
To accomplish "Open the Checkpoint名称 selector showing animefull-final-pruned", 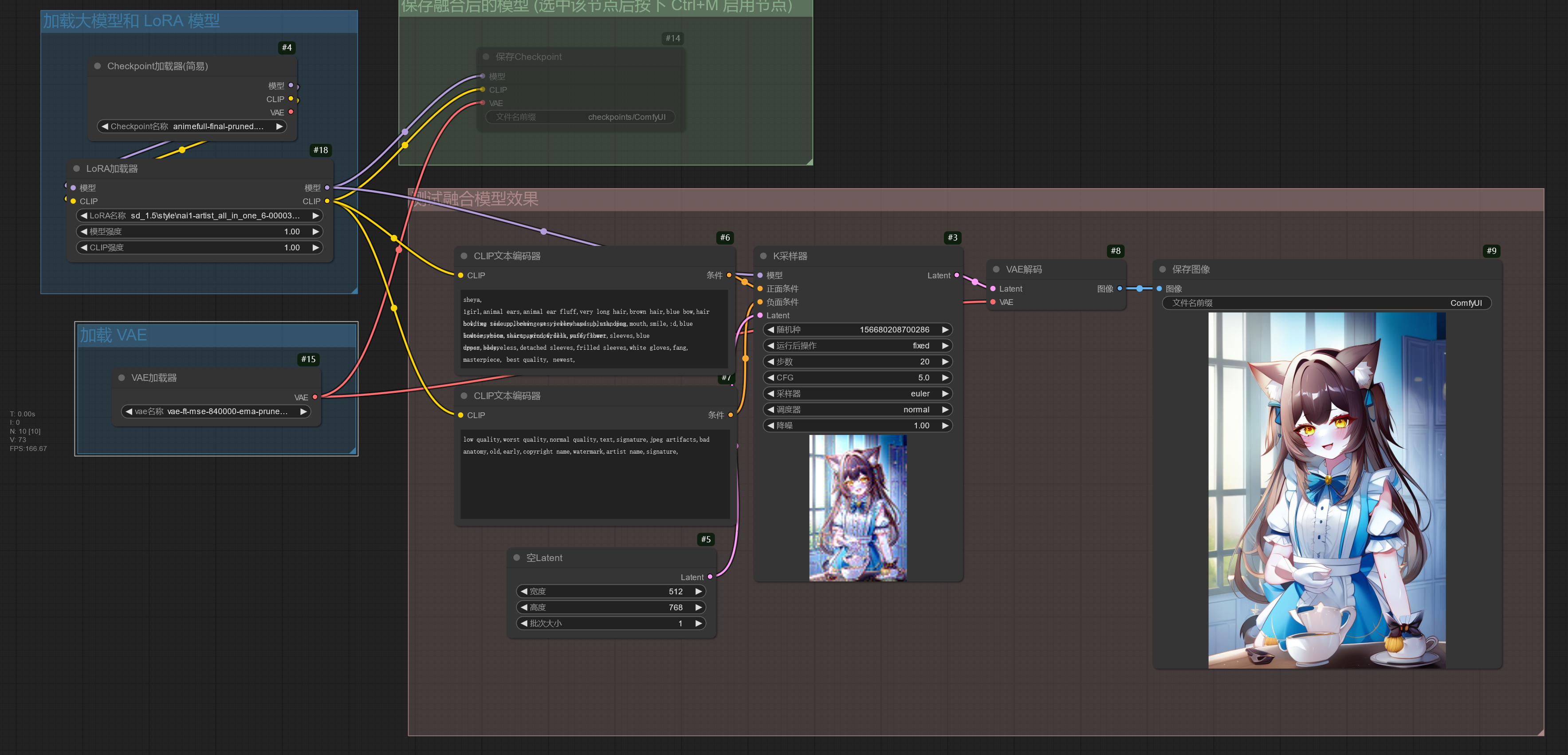I will (x=193, y=126).
